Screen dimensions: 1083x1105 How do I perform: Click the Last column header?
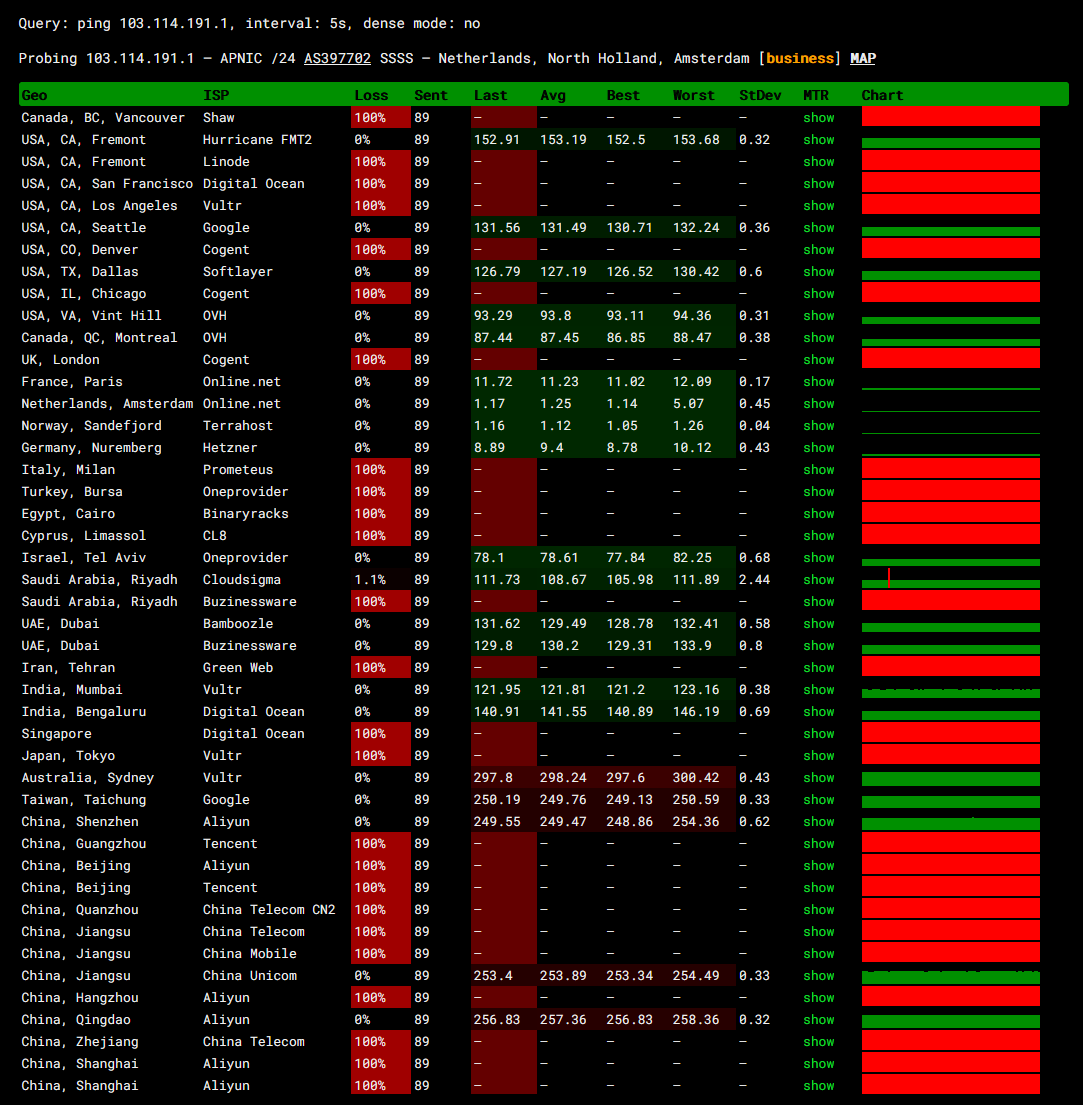tap(490, 95)
